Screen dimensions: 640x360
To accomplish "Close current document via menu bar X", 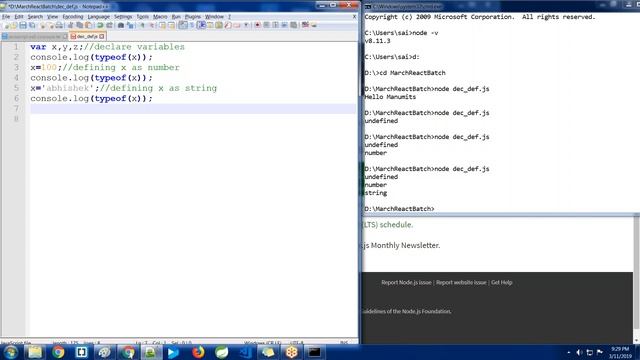I will click(x=354, y=17).
